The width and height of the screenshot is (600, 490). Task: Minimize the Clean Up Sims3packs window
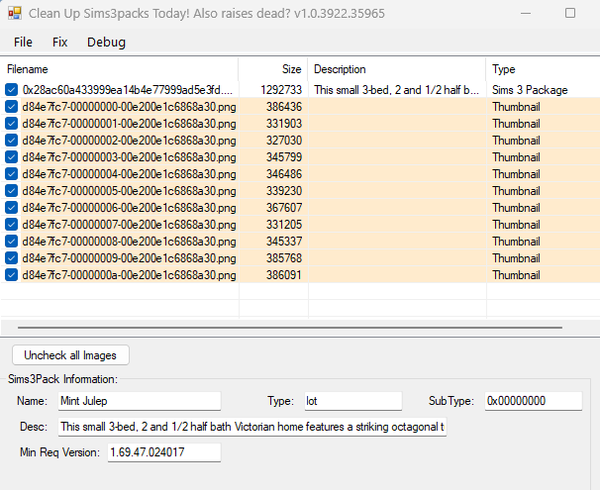[526, 13]
